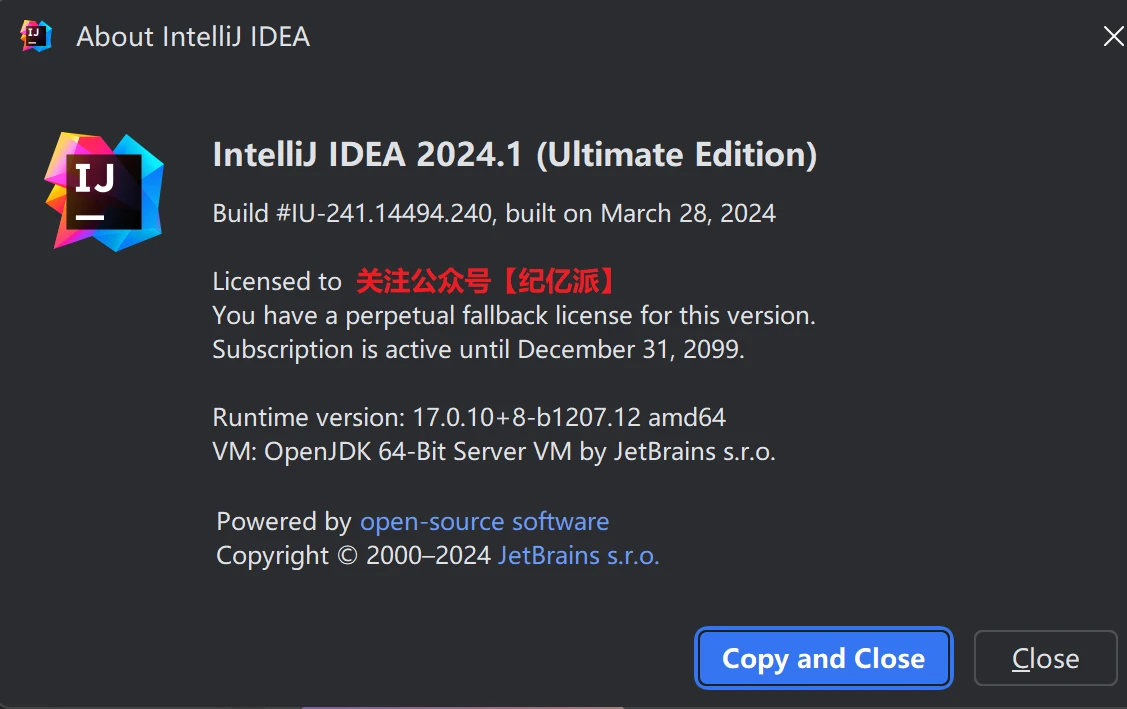This screenshot has height=709, width=1127.
Task: Click the Close button
Action: point(1045,658)
